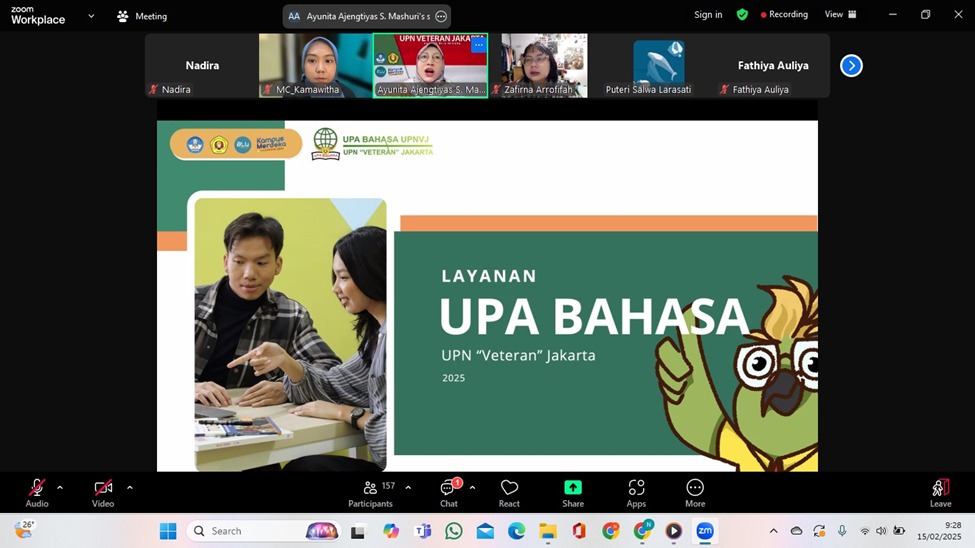The height and width of the screenshot is (548, 975).
Task: Expand video settings arrow next to Video
Action: tap(130, 488)
